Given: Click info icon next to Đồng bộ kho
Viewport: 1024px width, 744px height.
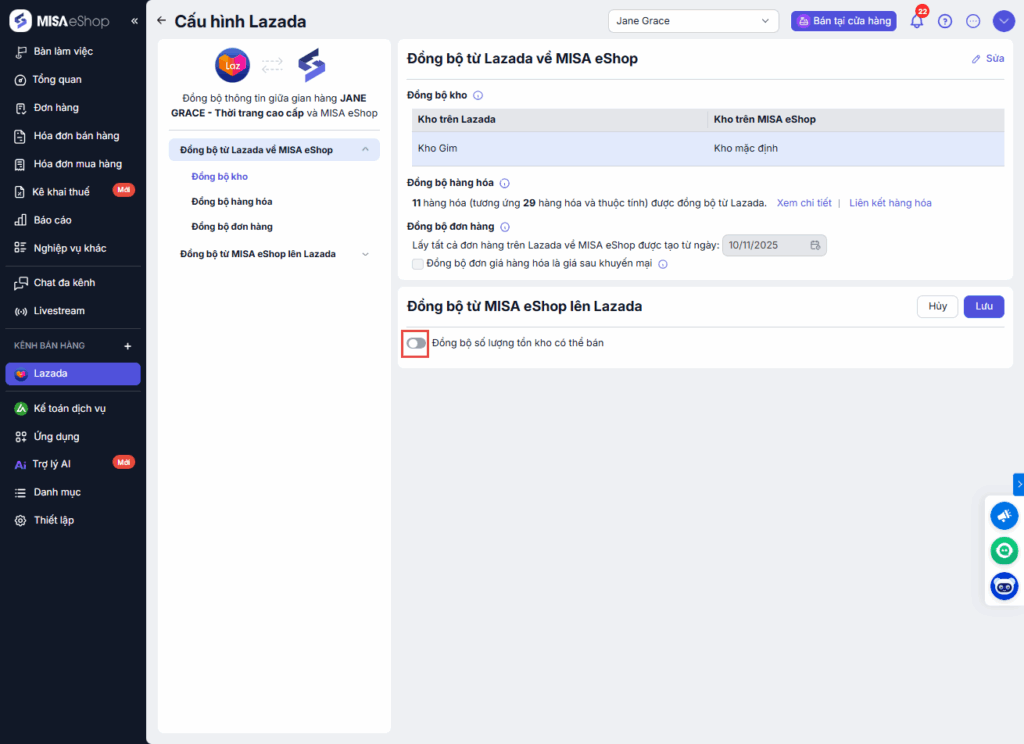Looking at the screenshot, I should [x=478, y=95].
